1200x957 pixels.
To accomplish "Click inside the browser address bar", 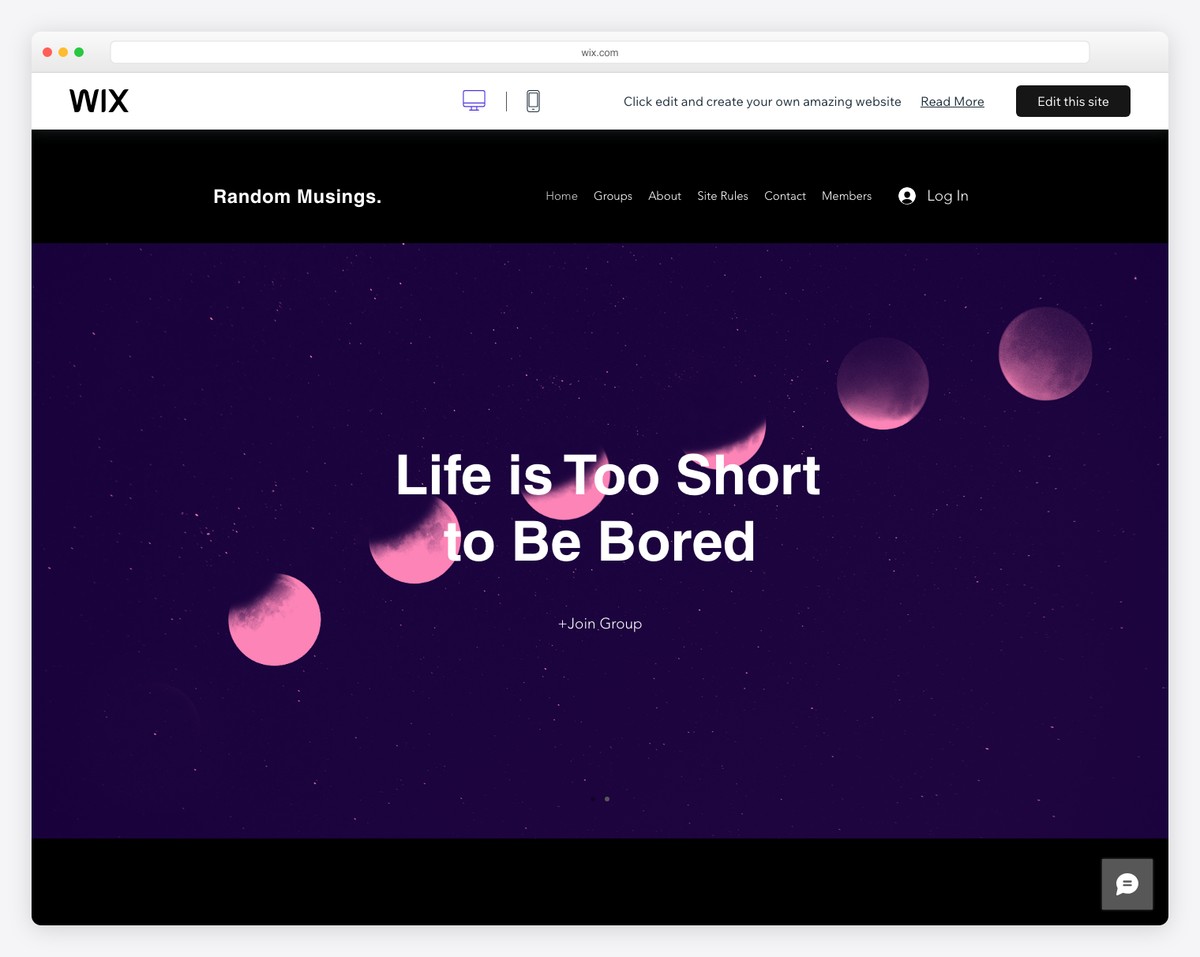I will pos(599,51).
